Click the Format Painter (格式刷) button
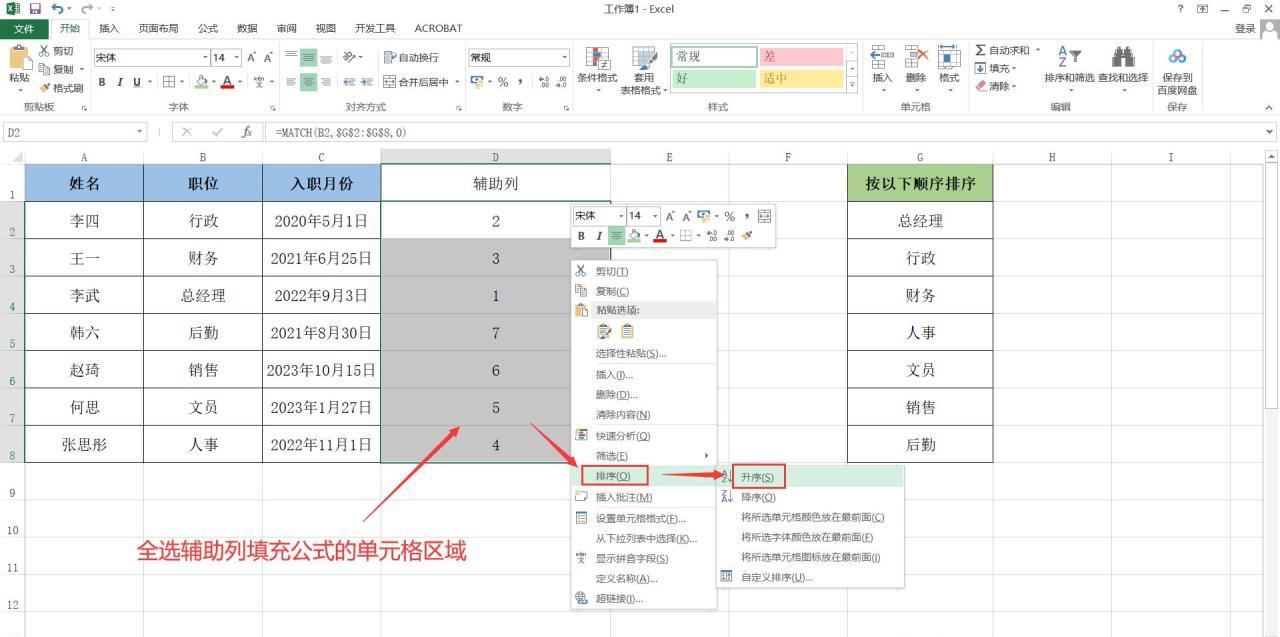Viewport: 1280px width, 637px height. coord(59,88)
